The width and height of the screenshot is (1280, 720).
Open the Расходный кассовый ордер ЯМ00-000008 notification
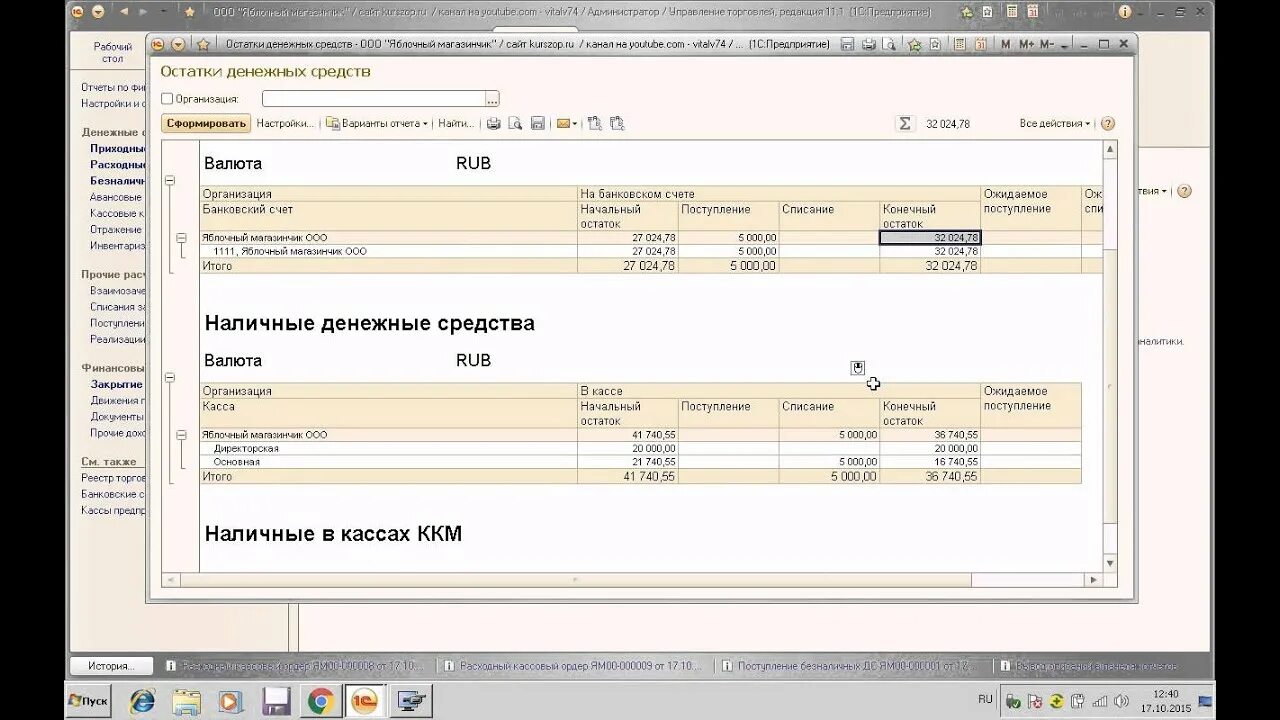[294, 666]
